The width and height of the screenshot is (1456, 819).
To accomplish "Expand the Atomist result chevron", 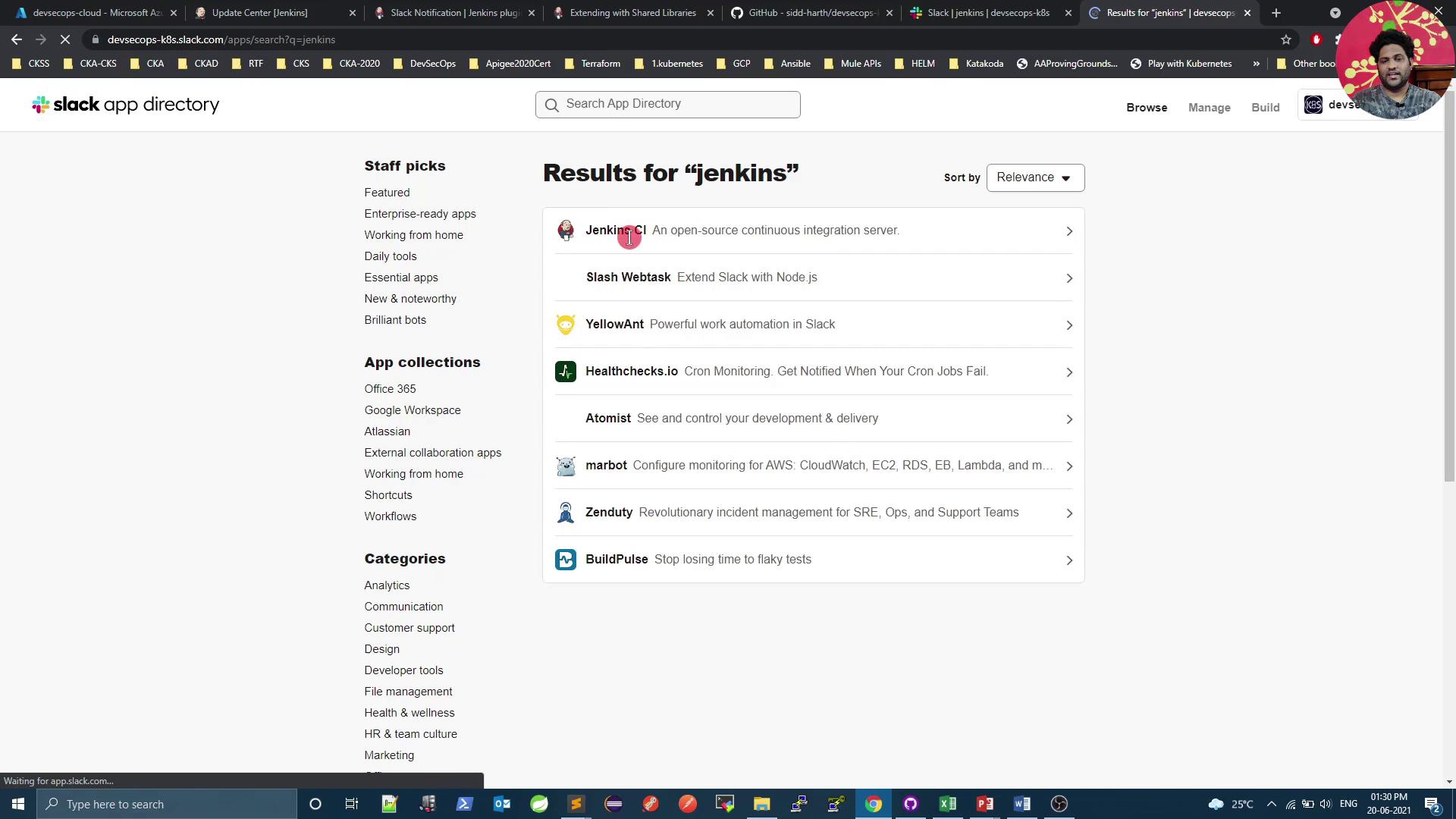I will click(x=1069, y=419).
